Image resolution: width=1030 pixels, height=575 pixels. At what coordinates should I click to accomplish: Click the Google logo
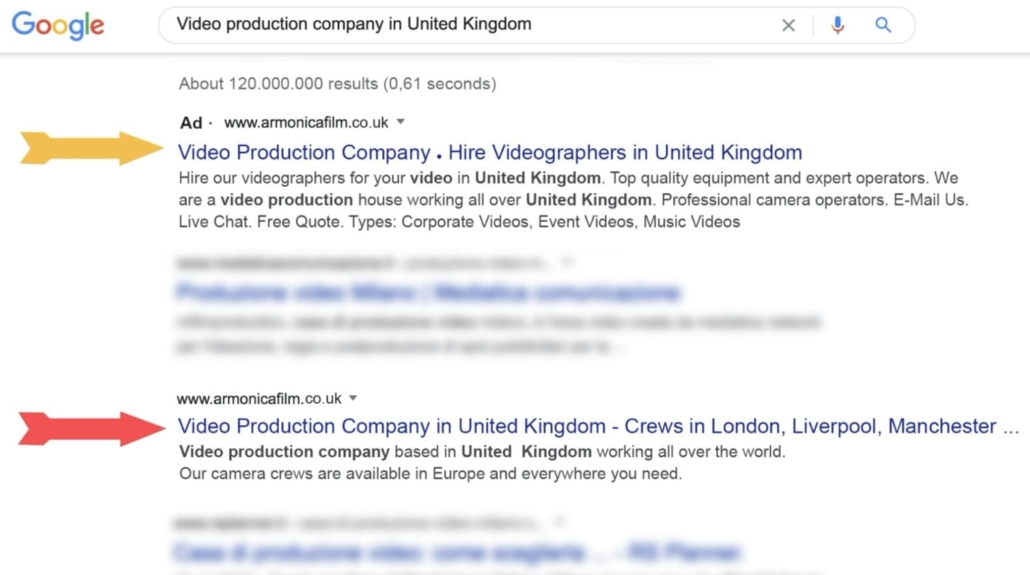[x=58, y=26]
